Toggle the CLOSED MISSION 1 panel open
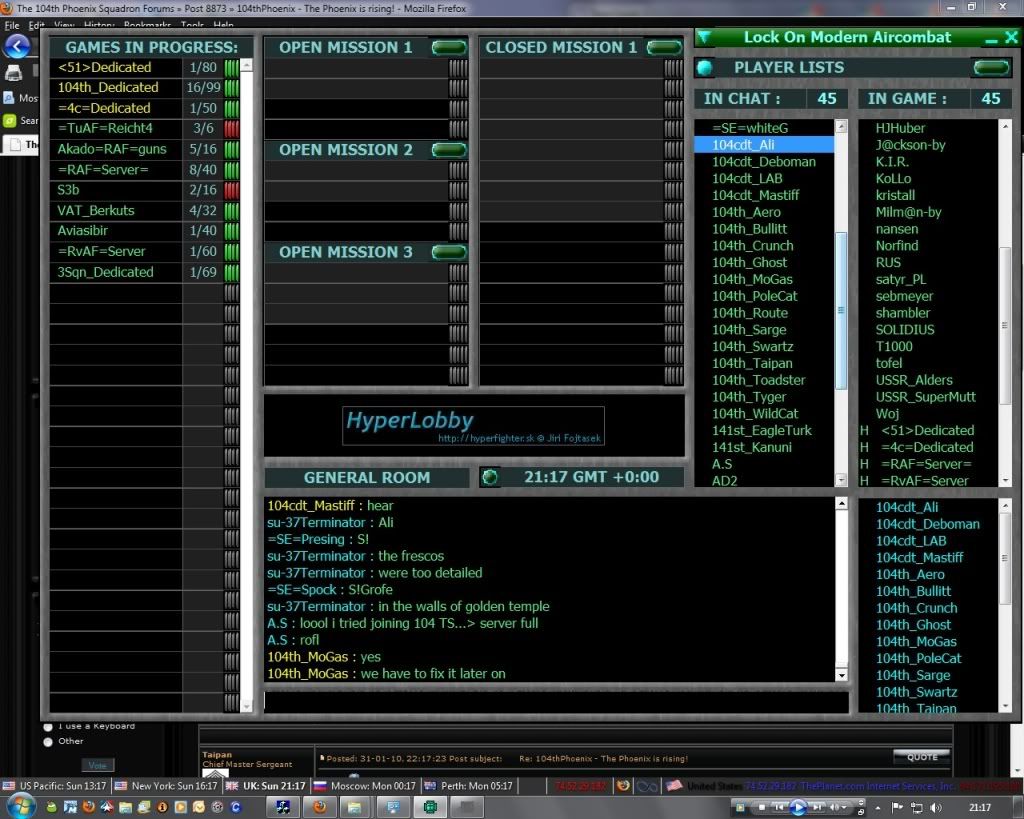Viewport: 1024px width, 819px height. click(664, 46)
